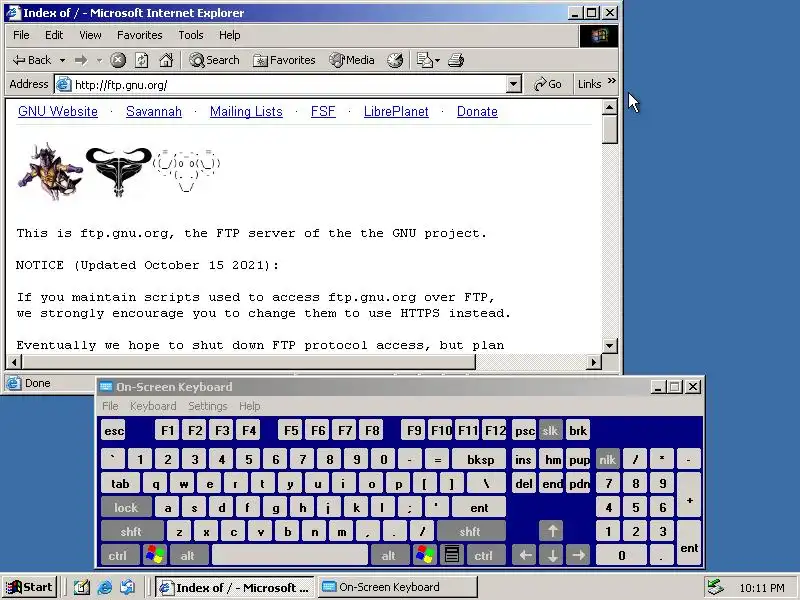
Task: Click the page's vertical scrollbar up arrow
Action: tap(610, 107)
